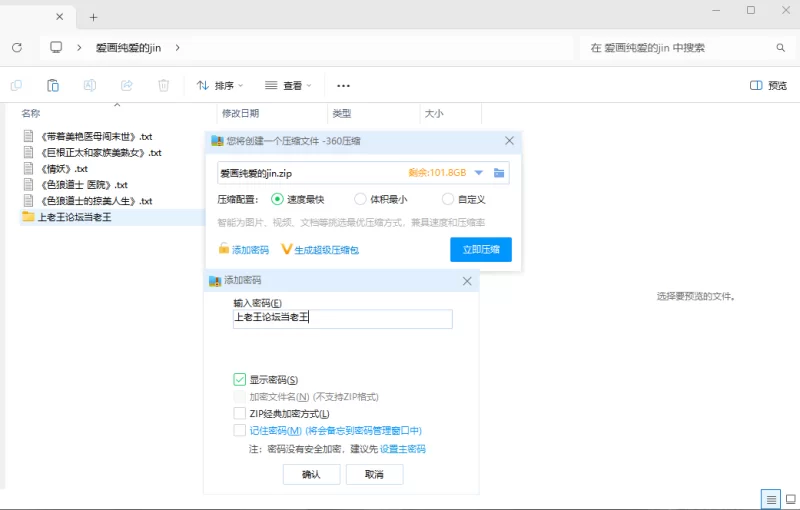Open the archive path dropdown arrow
The width and height of the screenshot is (800, 510).
click(479, 173)
